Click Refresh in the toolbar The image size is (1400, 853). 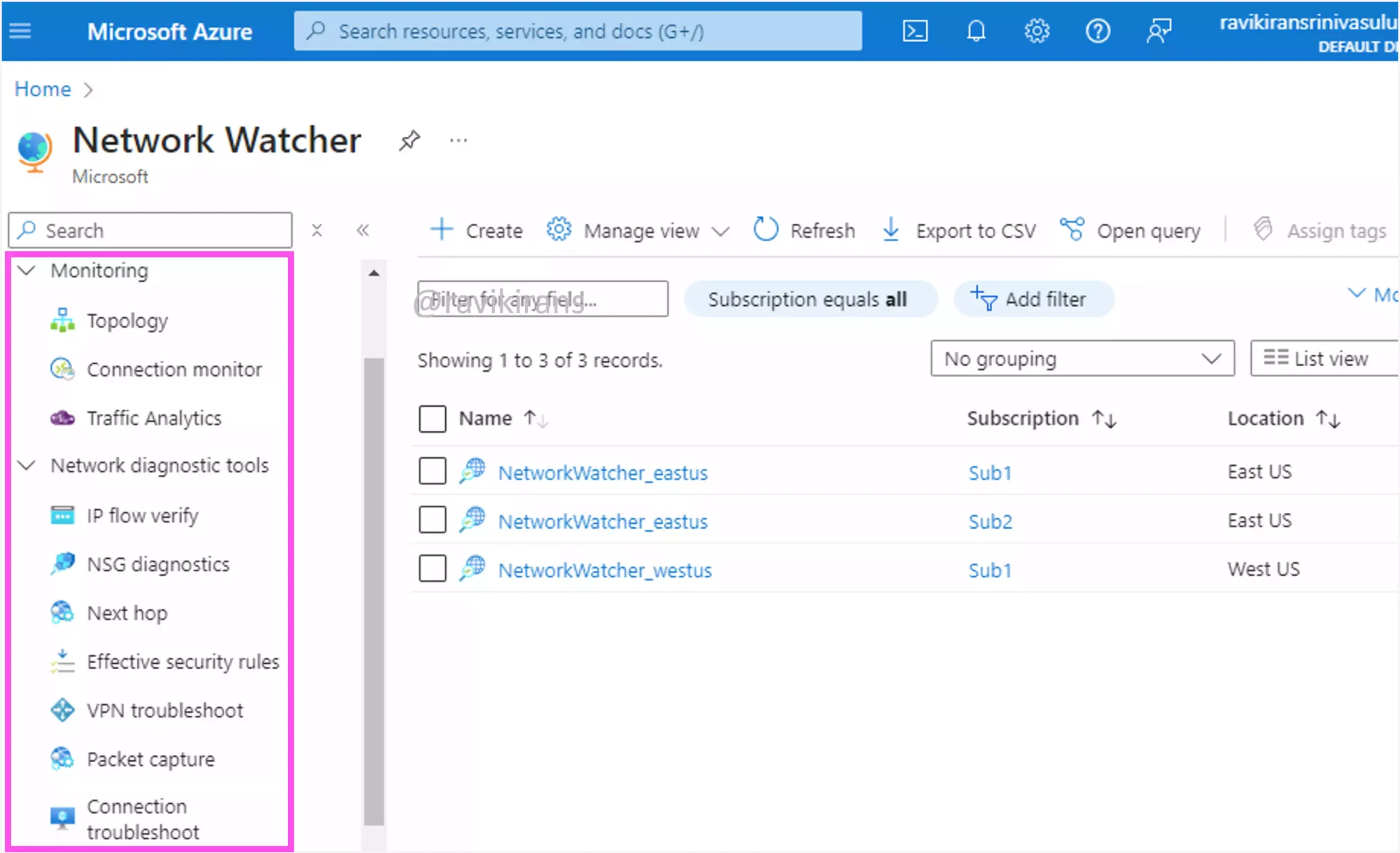(804, 231)
